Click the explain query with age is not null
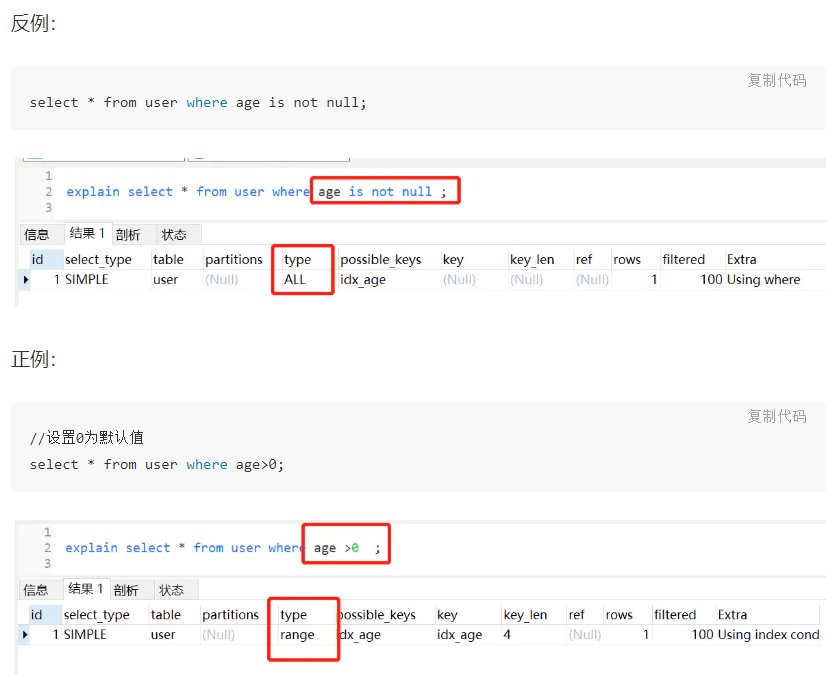The height and width of the screenshot is (683, 839). click(x=256, y=192)
